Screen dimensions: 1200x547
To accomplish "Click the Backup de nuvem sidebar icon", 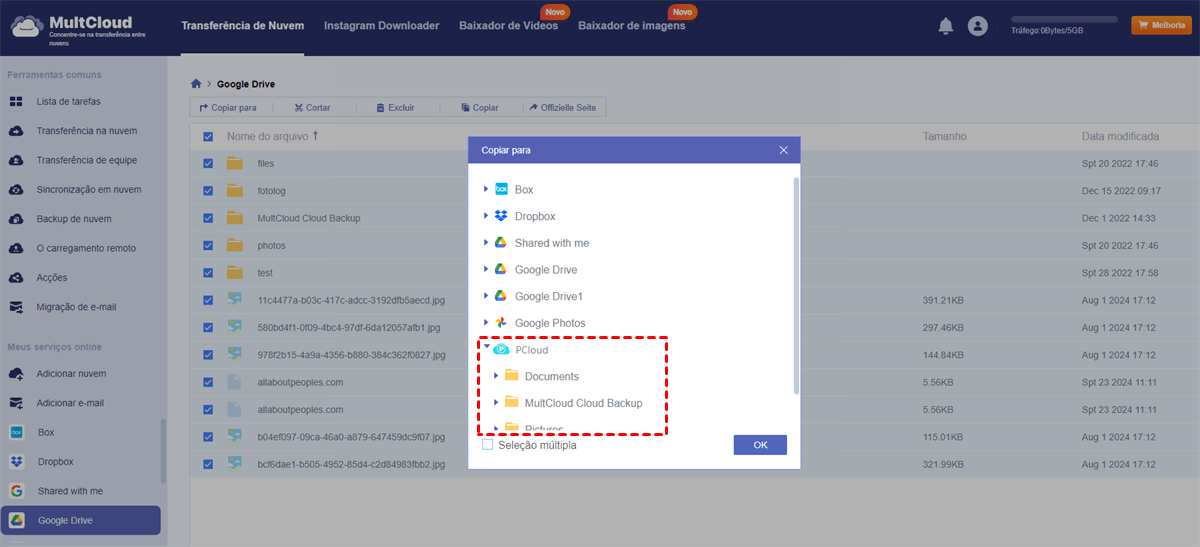I will coord(16,219).
